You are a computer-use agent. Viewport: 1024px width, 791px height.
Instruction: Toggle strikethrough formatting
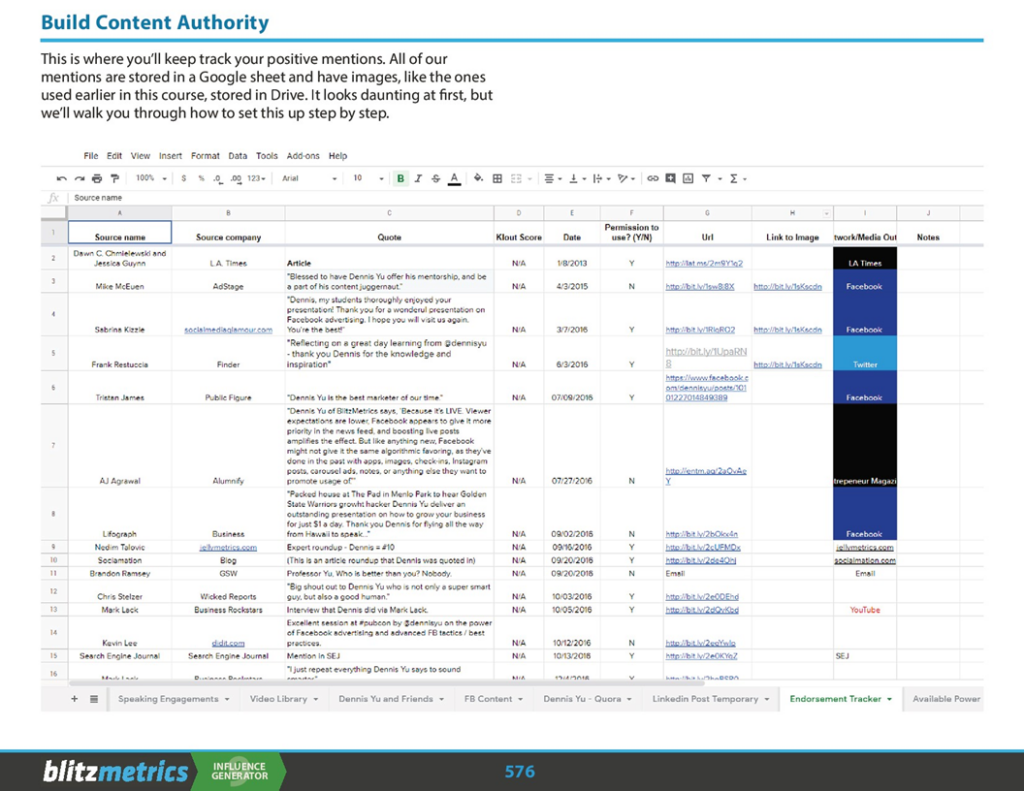tap(436, 178)
